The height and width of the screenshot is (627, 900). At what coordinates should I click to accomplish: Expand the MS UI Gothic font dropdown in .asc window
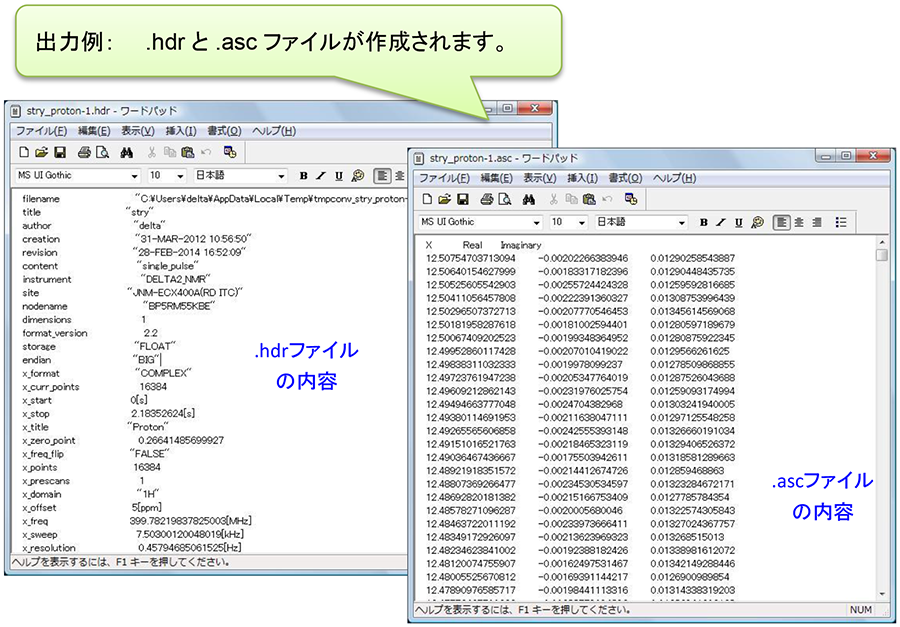(536, 222)
